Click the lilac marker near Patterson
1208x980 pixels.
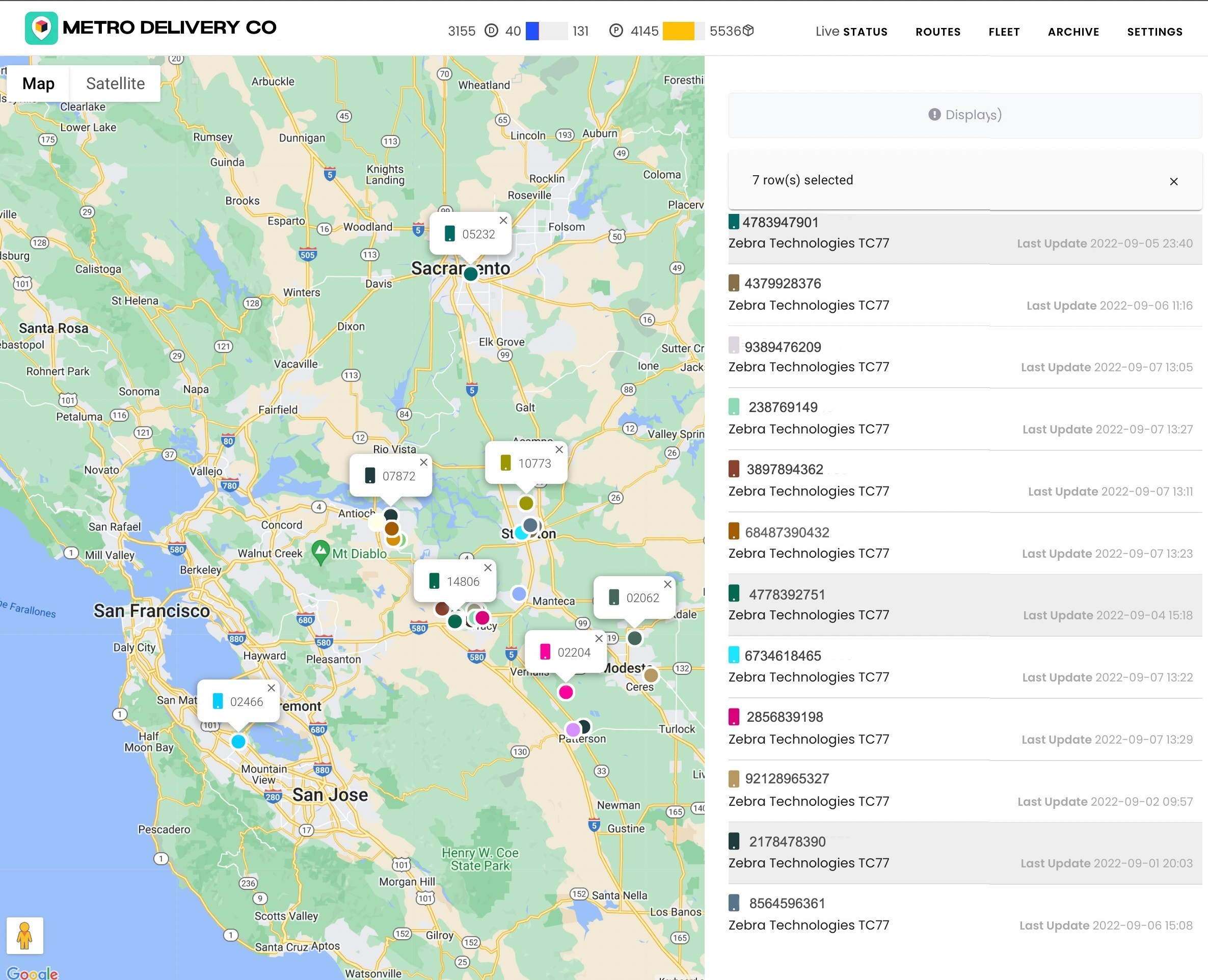coord(573,729)
